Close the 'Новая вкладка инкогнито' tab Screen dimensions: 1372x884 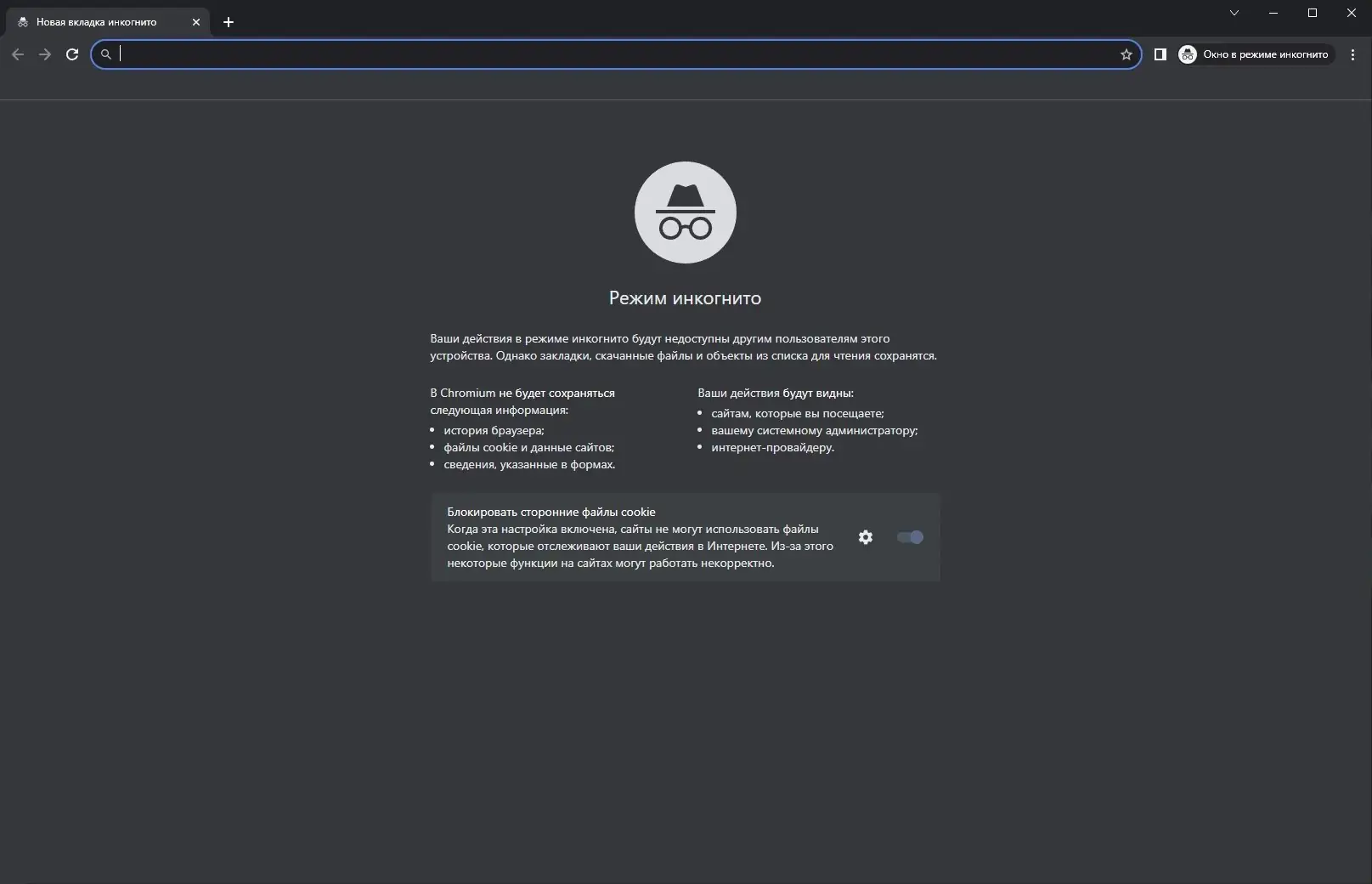click(x=196, y=22)
